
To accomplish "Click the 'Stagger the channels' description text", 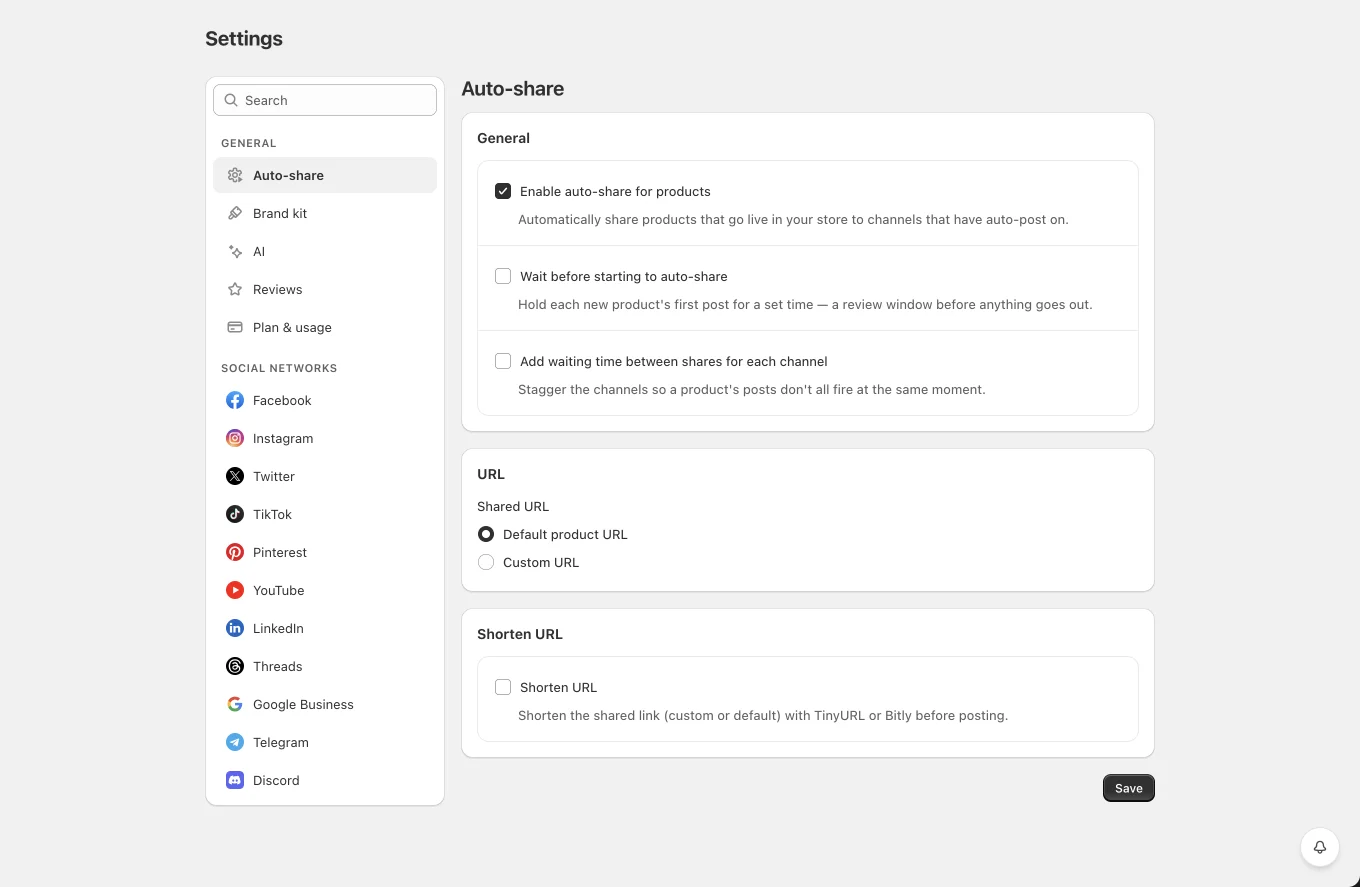I will pos(752,389).
